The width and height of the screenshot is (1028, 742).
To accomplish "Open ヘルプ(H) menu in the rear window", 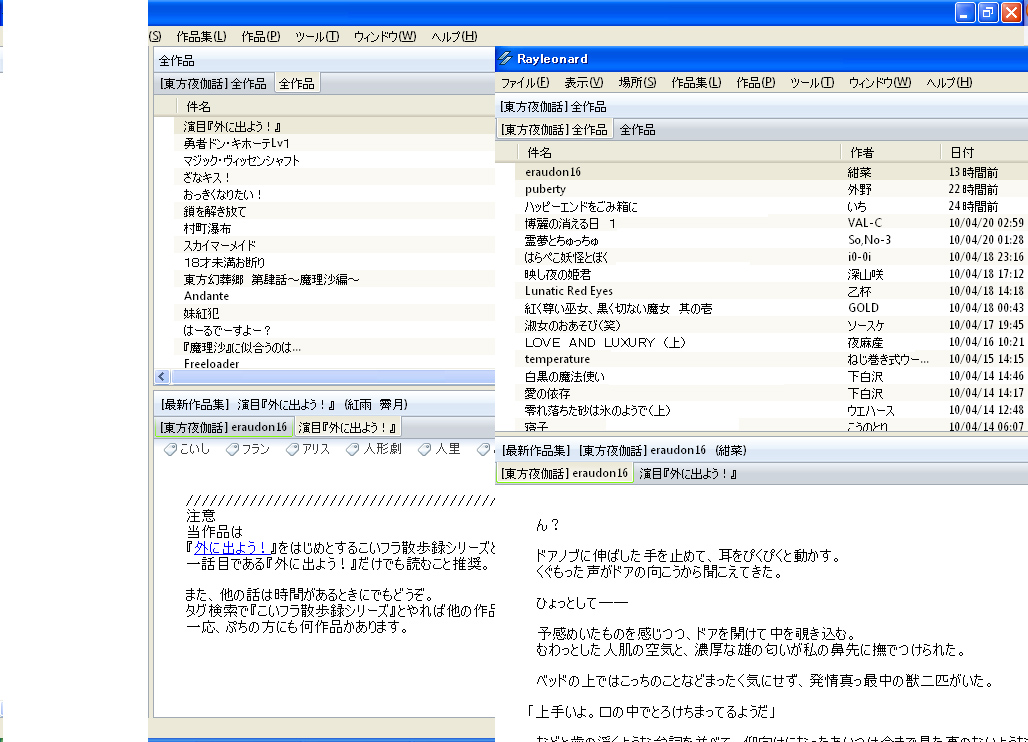I will (x=454, y=36).
